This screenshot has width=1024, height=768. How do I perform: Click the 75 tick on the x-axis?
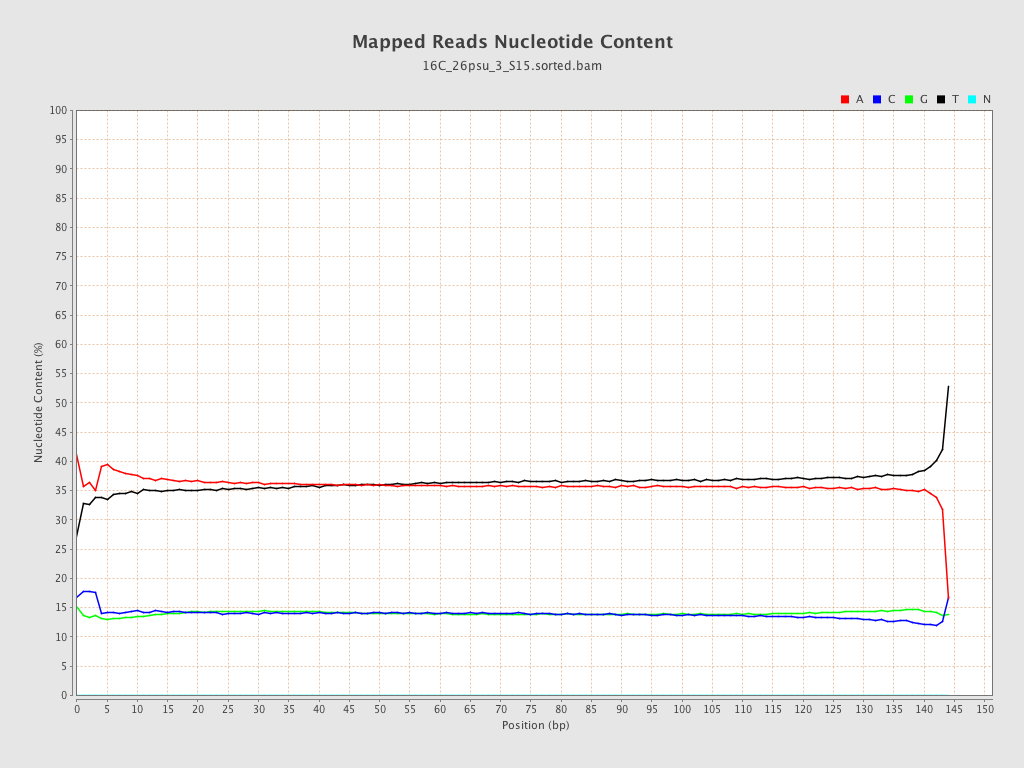(x=531, y=709)
